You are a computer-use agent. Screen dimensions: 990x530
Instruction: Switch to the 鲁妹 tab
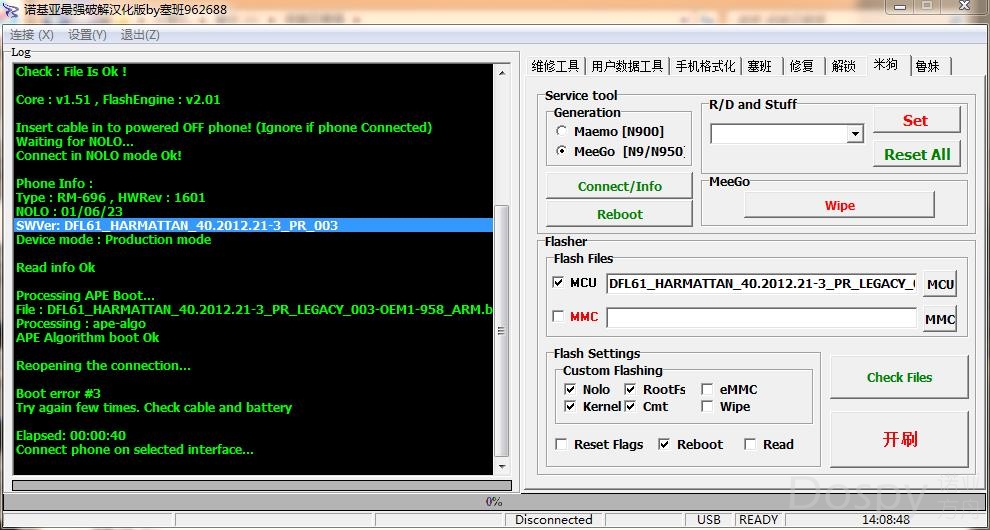928,66
